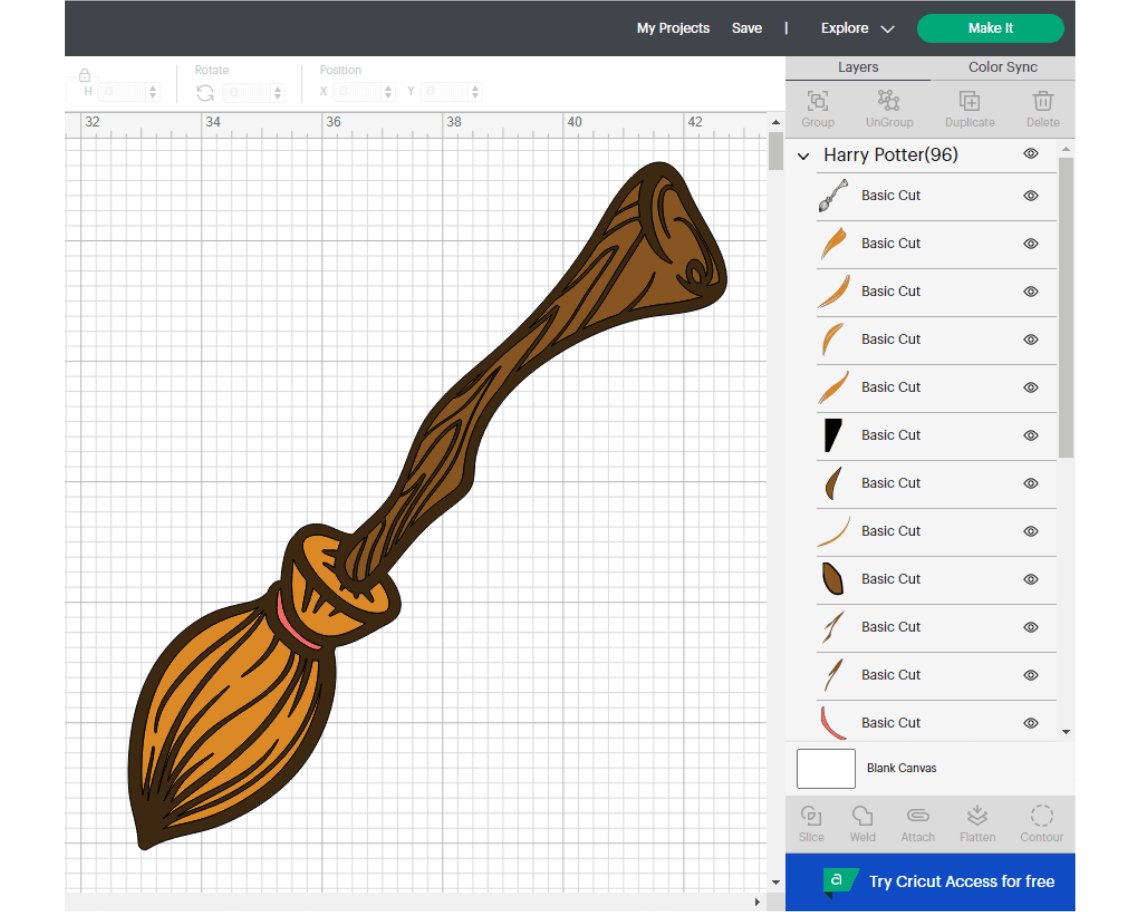Click the Duplicate layer icon
The width and height of the screenshot is (1140, 912).
[969, 102]
